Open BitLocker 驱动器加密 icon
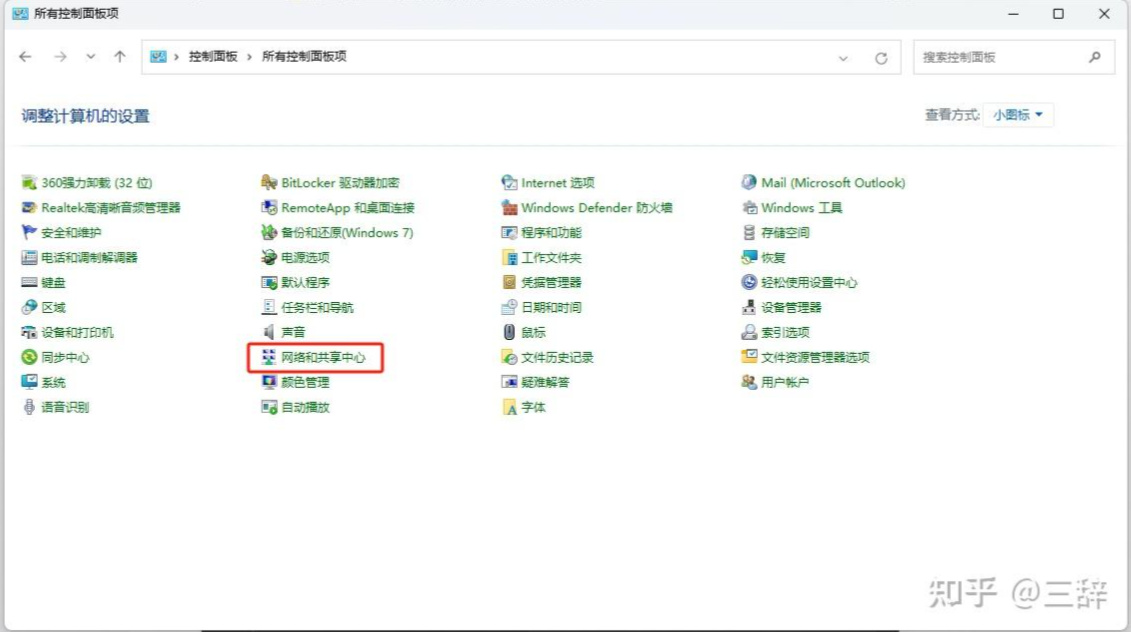This screenshot has width=1131, height=632. (269, 183)
